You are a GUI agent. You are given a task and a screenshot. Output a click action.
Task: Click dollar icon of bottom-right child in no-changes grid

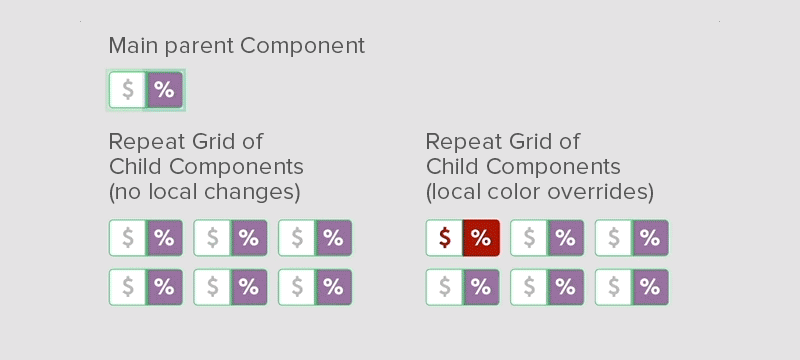pyautogui.click(x=297, y=287)
